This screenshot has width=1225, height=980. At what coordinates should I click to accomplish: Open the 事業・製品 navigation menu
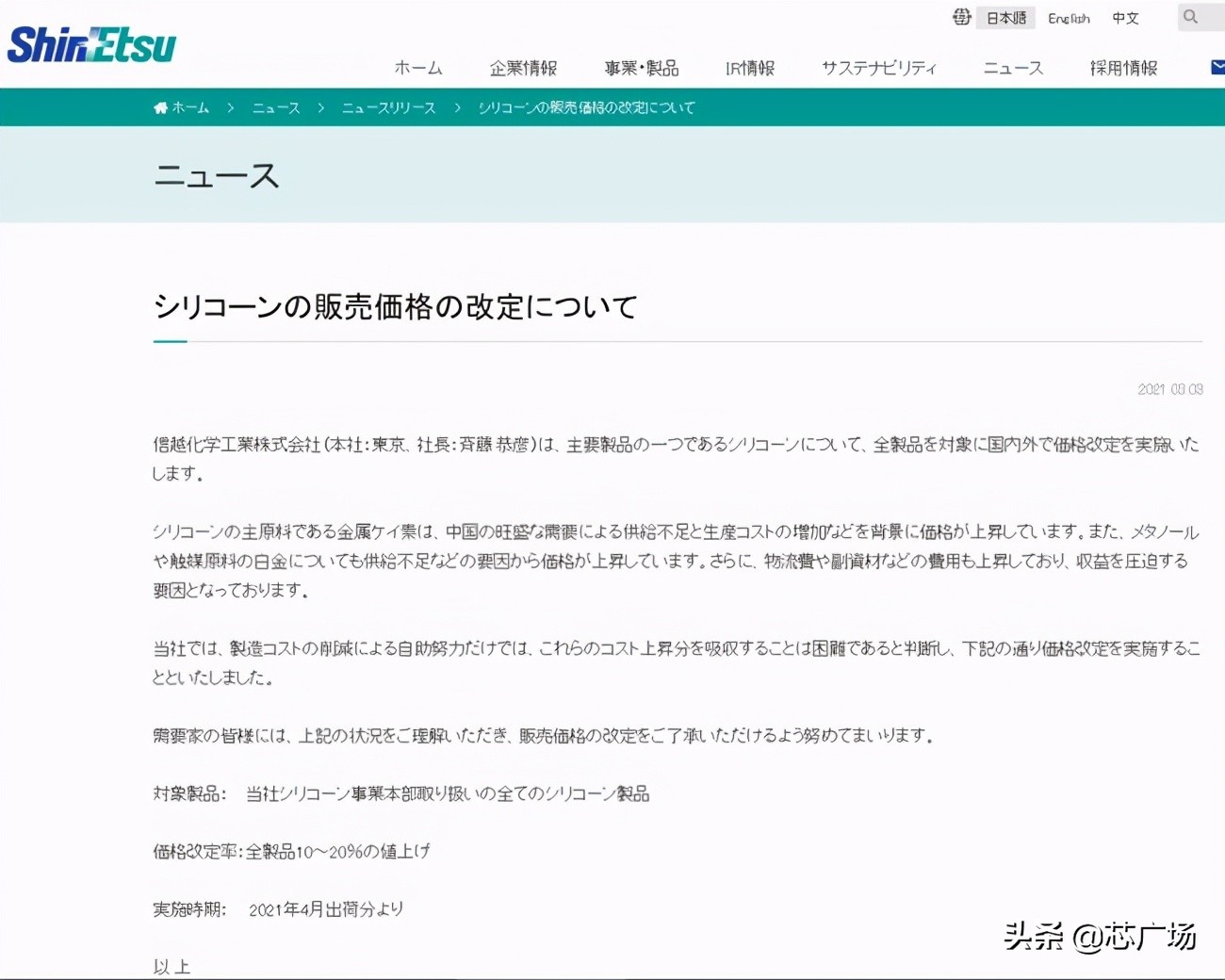[x=642, y=67]
